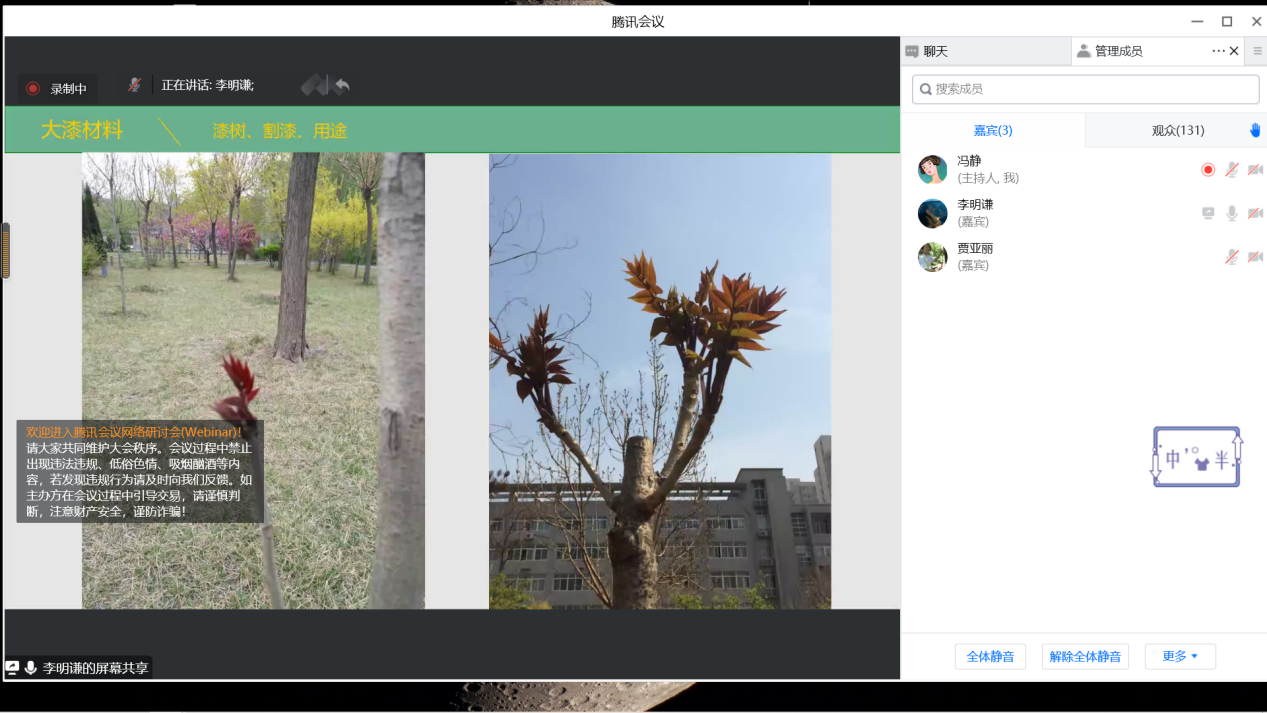Click the 录制中 recording indicator

point(58,88)
